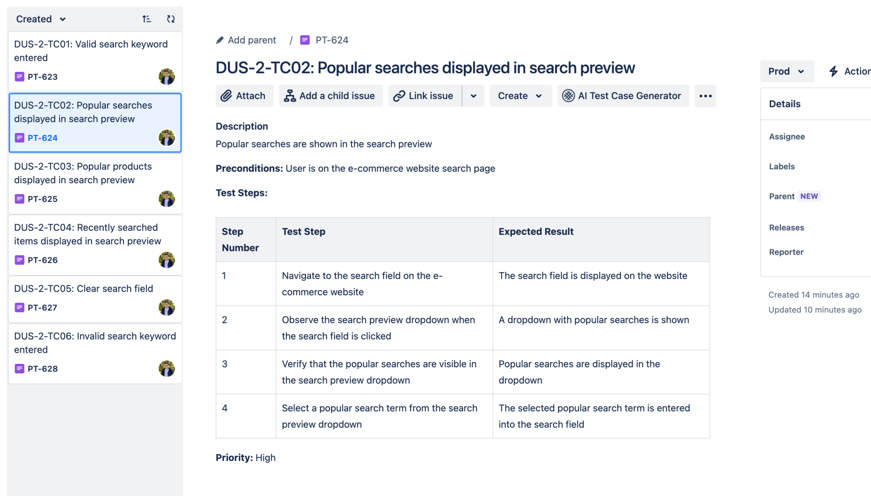871x496 pixels.
Task: Click the Link issue button
Action: [x=423, y=96]
